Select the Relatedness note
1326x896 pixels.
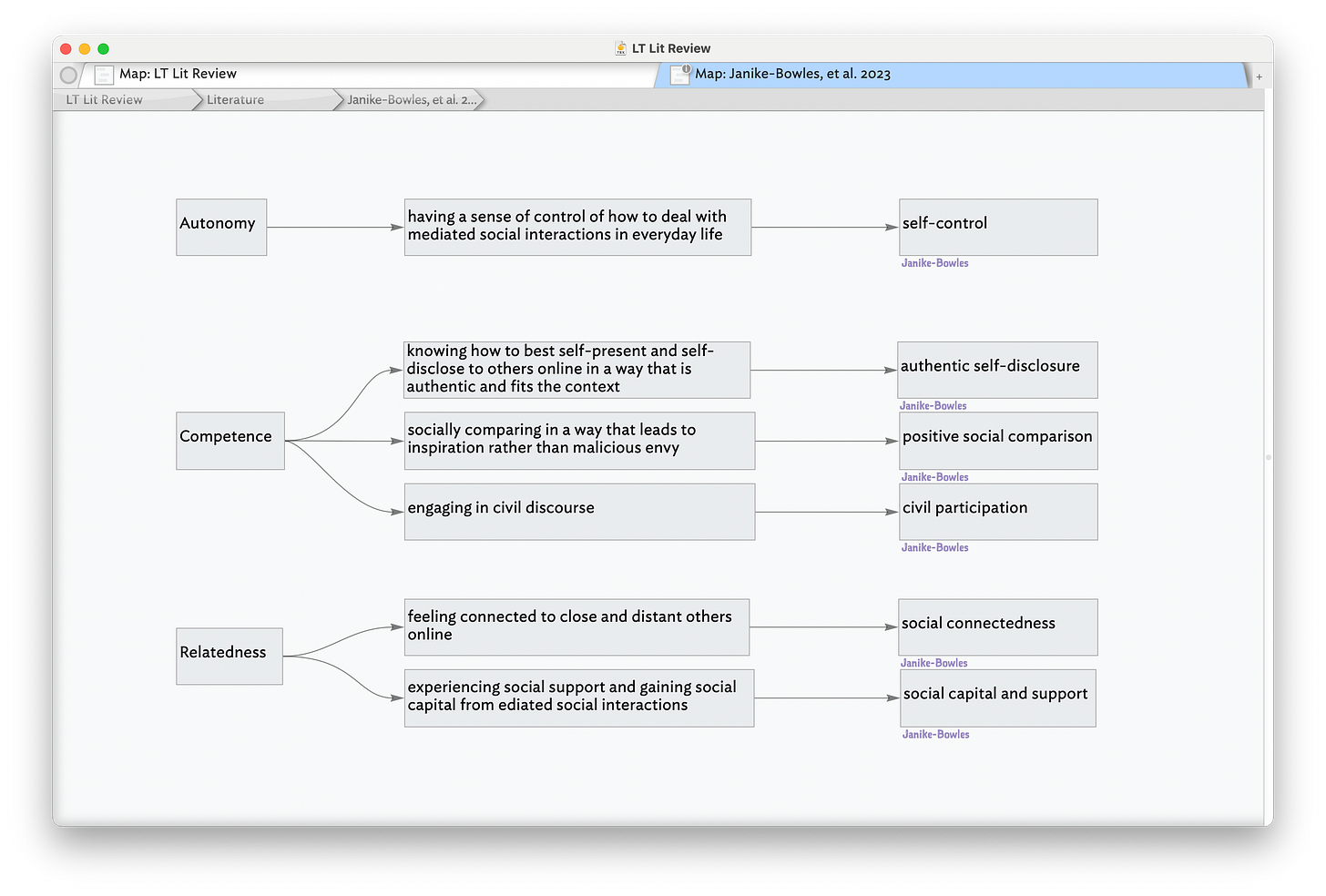tap(229, 657)
